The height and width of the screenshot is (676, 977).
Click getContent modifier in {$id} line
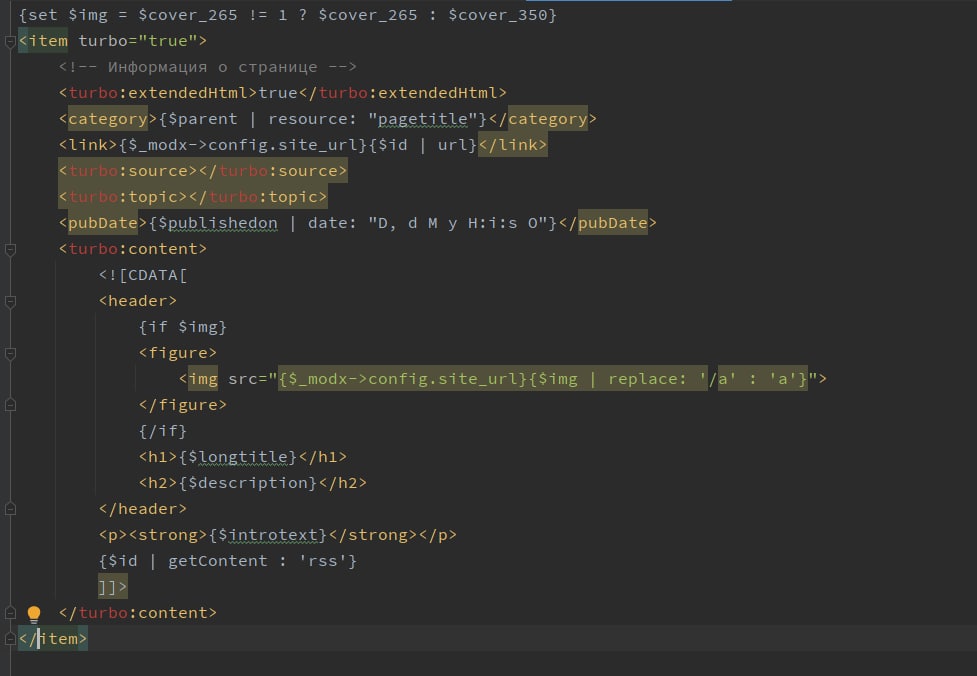coord(217,561)
